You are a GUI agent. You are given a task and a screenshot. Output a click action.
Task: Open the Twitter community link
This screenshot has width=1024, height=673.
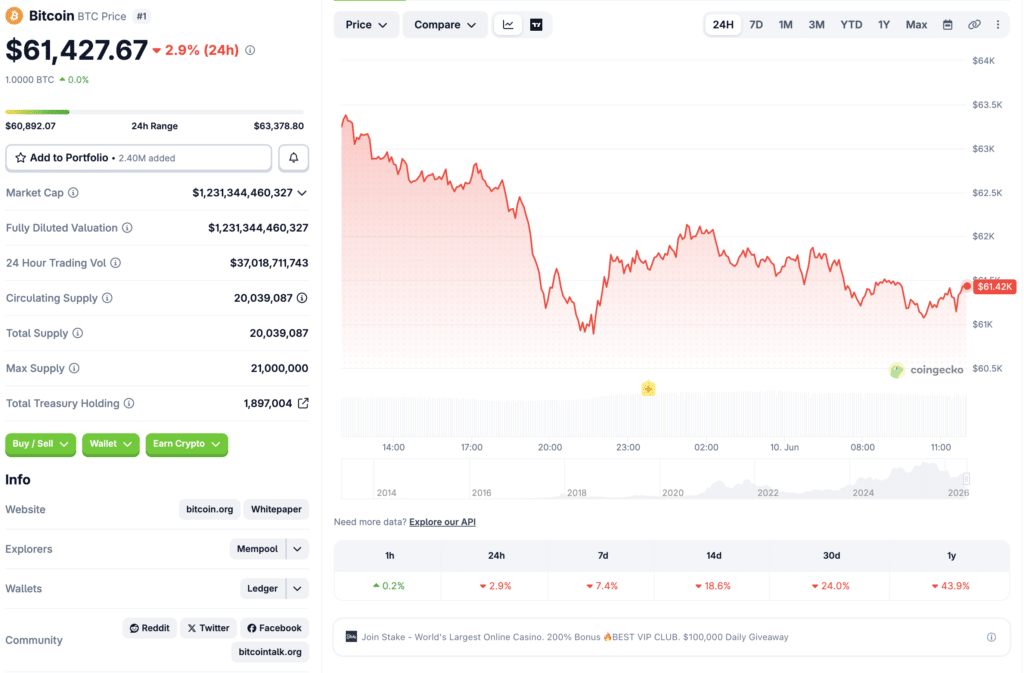click(208, 628)
